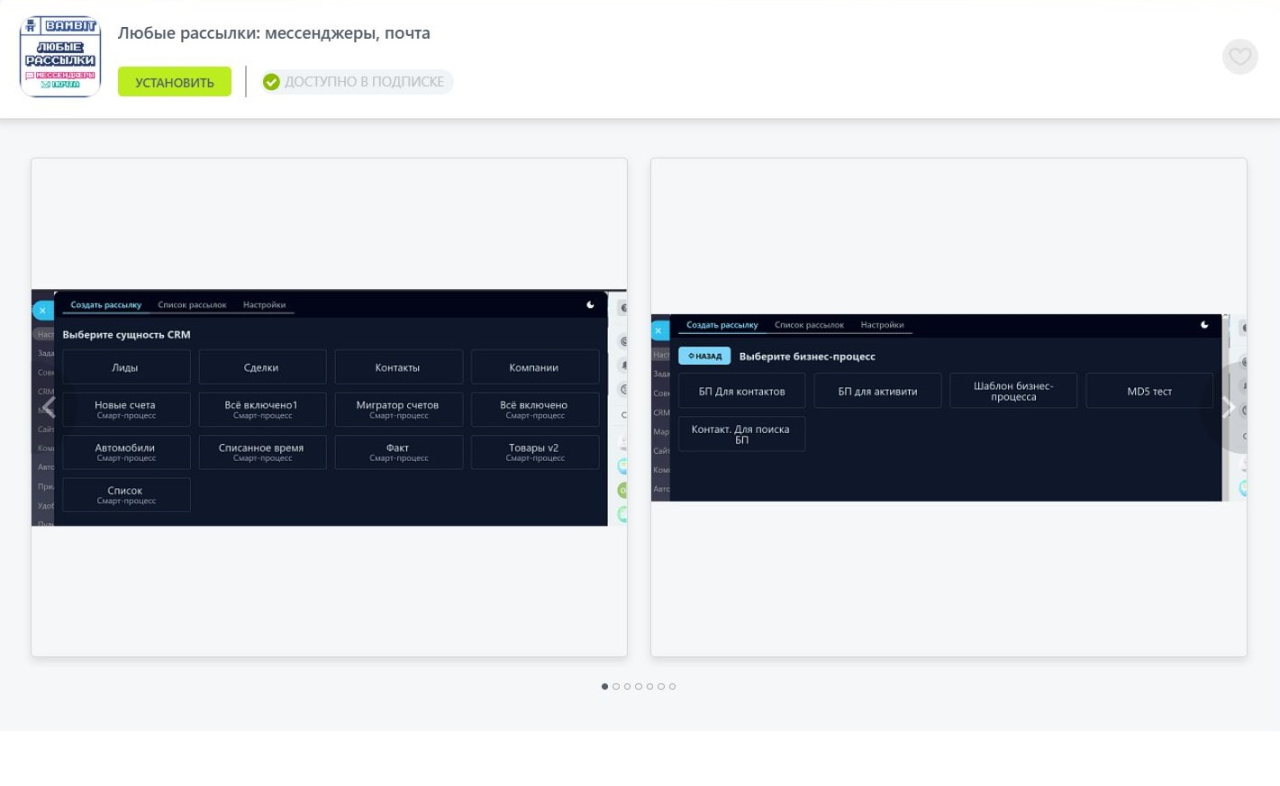Select "БП Для контактов" tile in right screenshot

pos(741,391)
